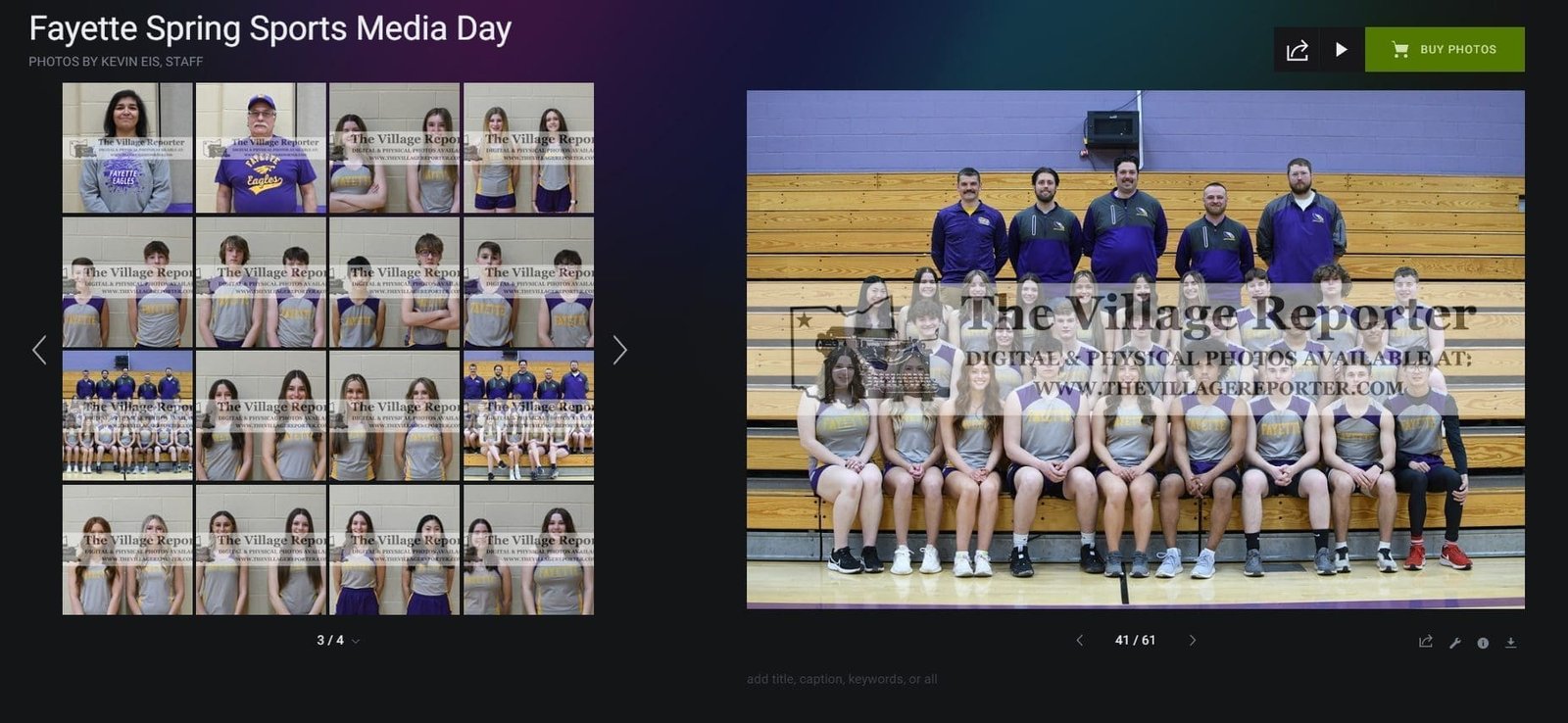Click the Buy Photos button
This screenshot has height=723, width=1568.
pos(1445,50)
